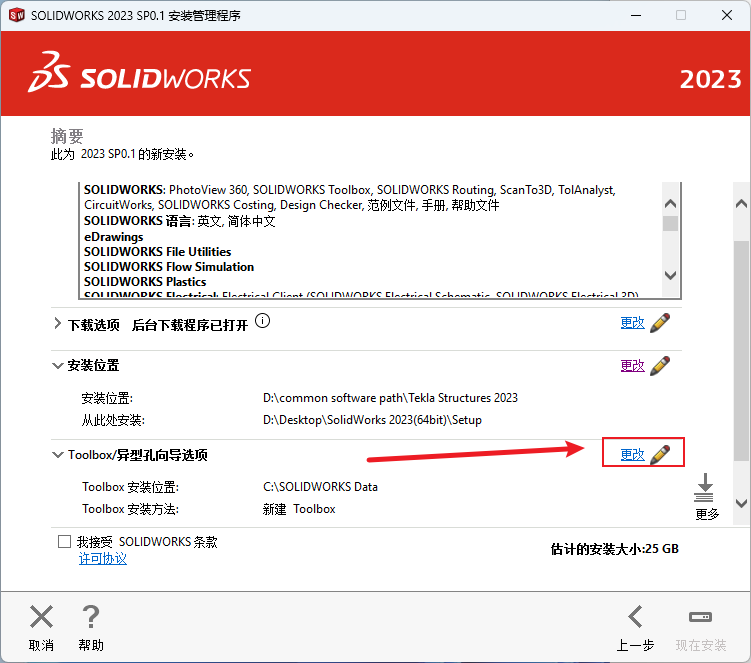The height and width of the screenshot is (663, 751).
Task: Click the 更多 download arrow icon
Action: (705, 488)
